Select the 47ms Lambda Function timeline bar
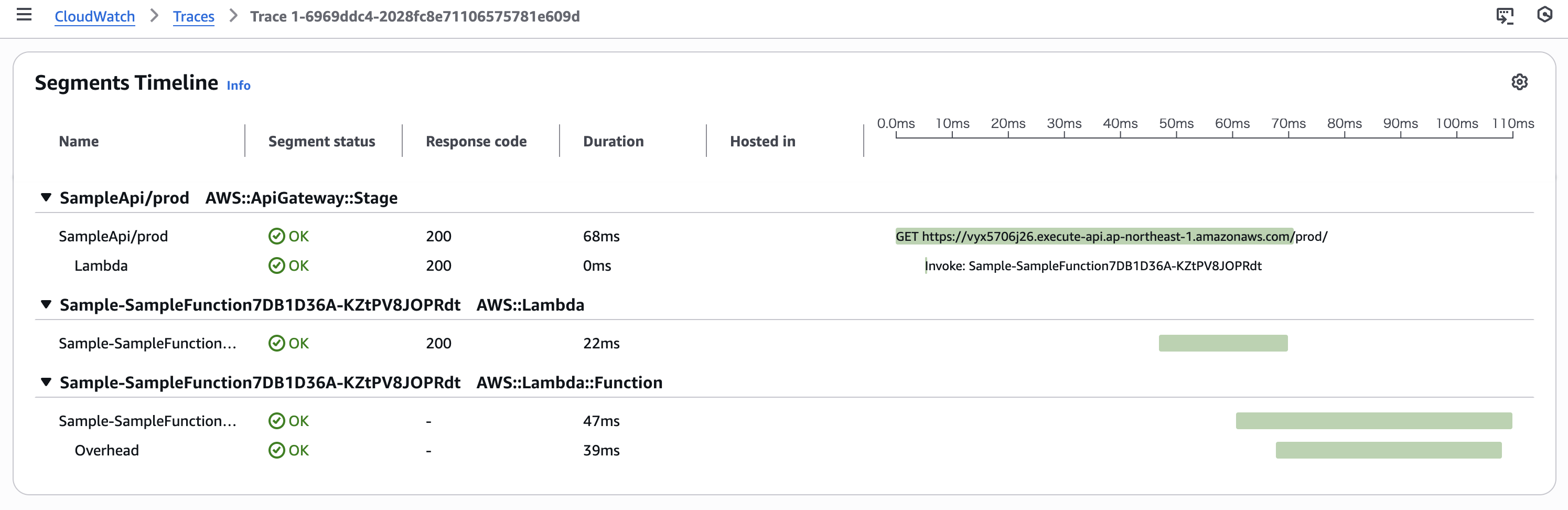 (1373, 421)
